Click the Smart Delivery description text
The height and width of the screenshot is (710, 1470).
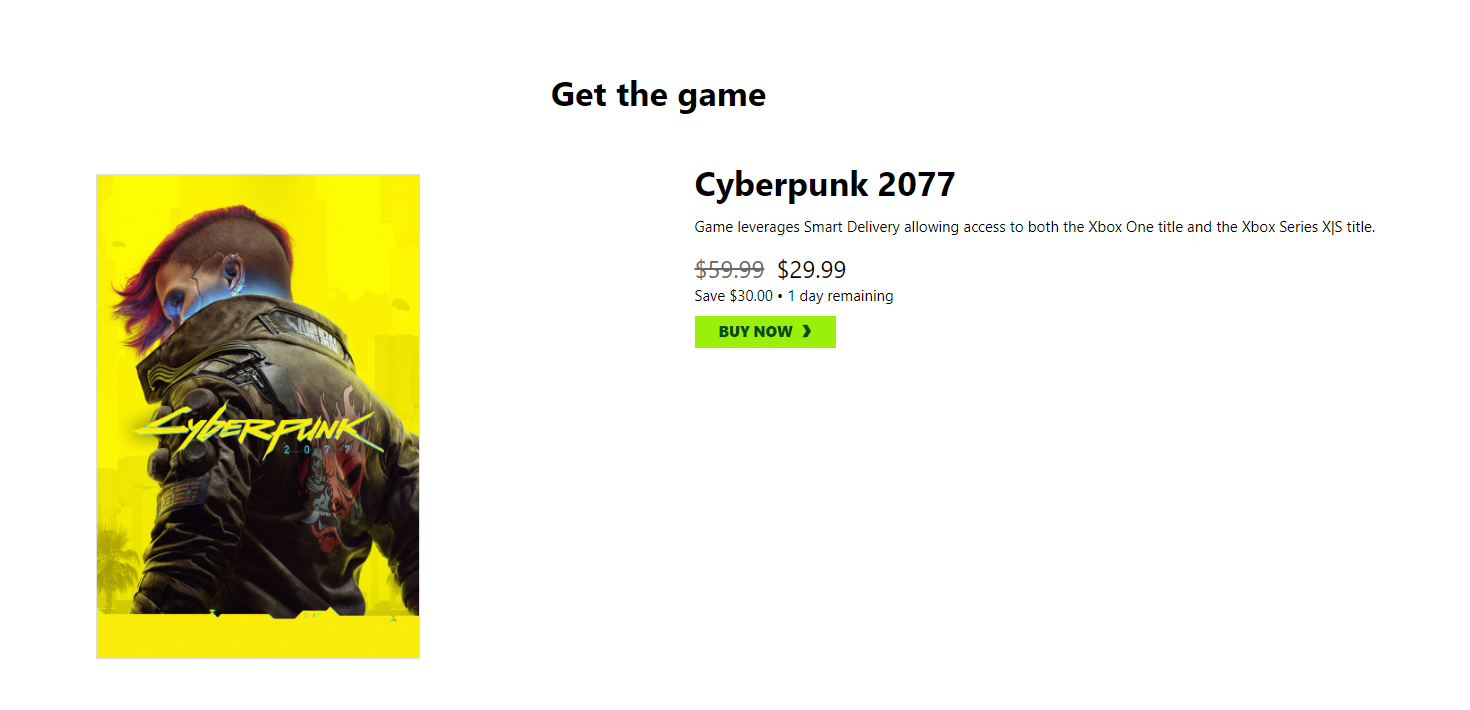point(1035,227)
